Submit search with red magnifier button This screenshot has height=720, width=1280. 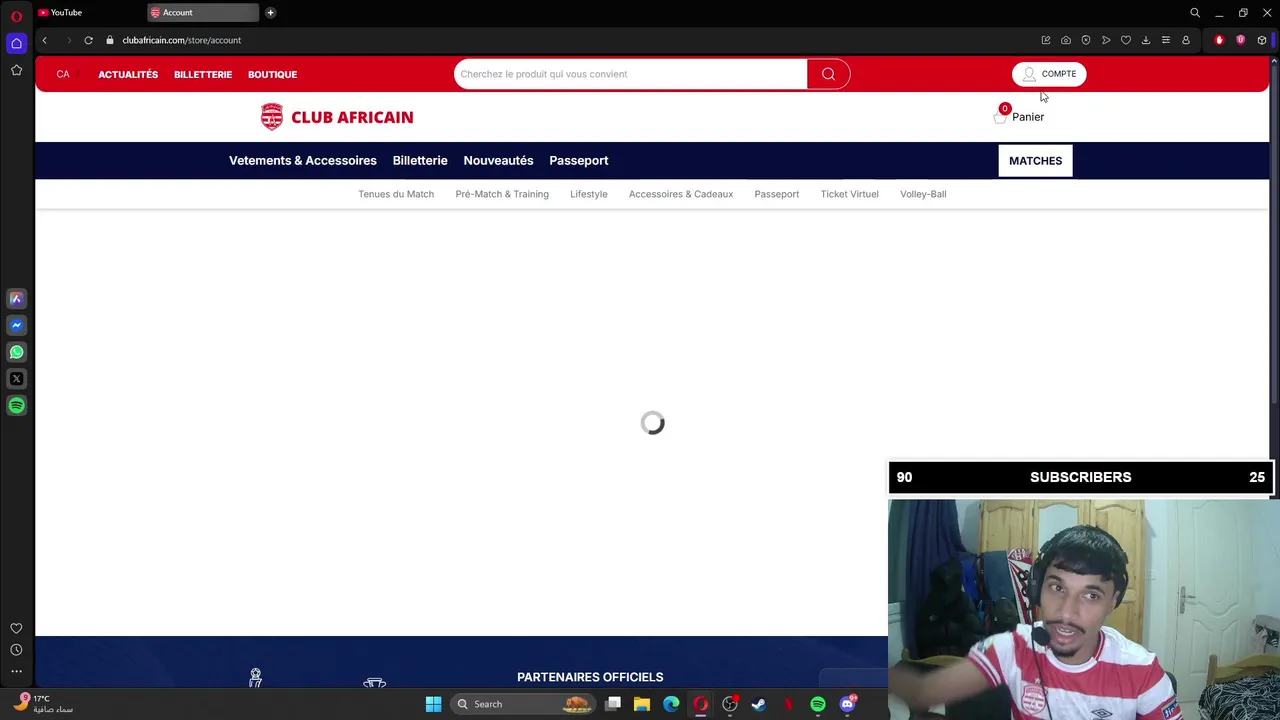(828, 74)
